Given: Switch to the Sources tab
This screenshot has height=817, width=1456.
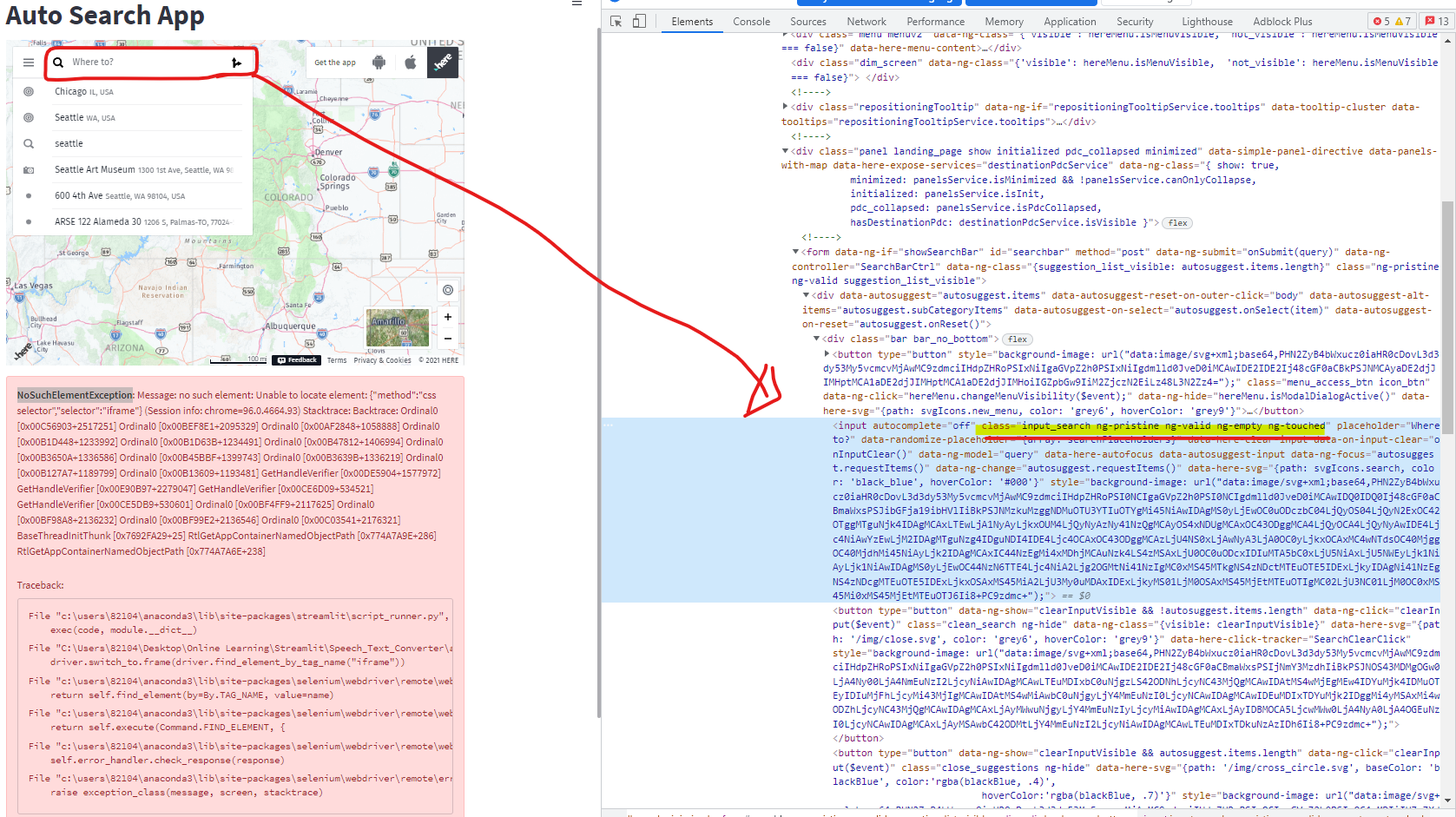Looking at the screenshot, I should tap(808, 22).
